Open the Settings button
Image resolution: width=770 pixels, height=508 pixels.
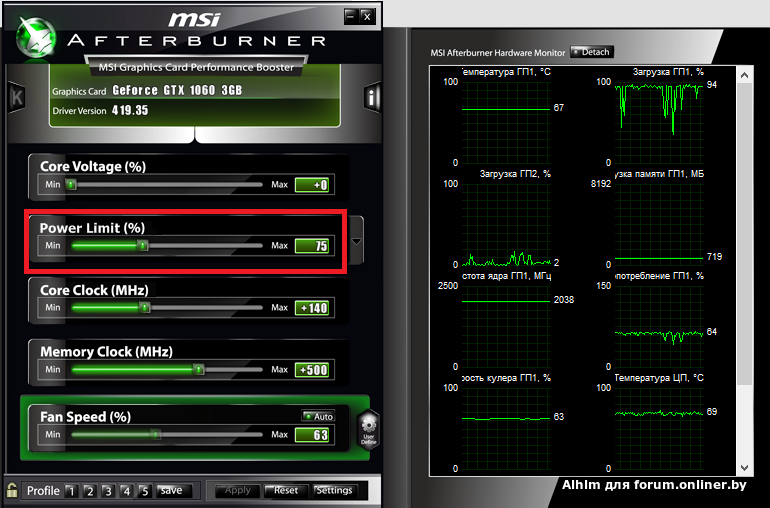pyautogui.click(x=334, y=490)
